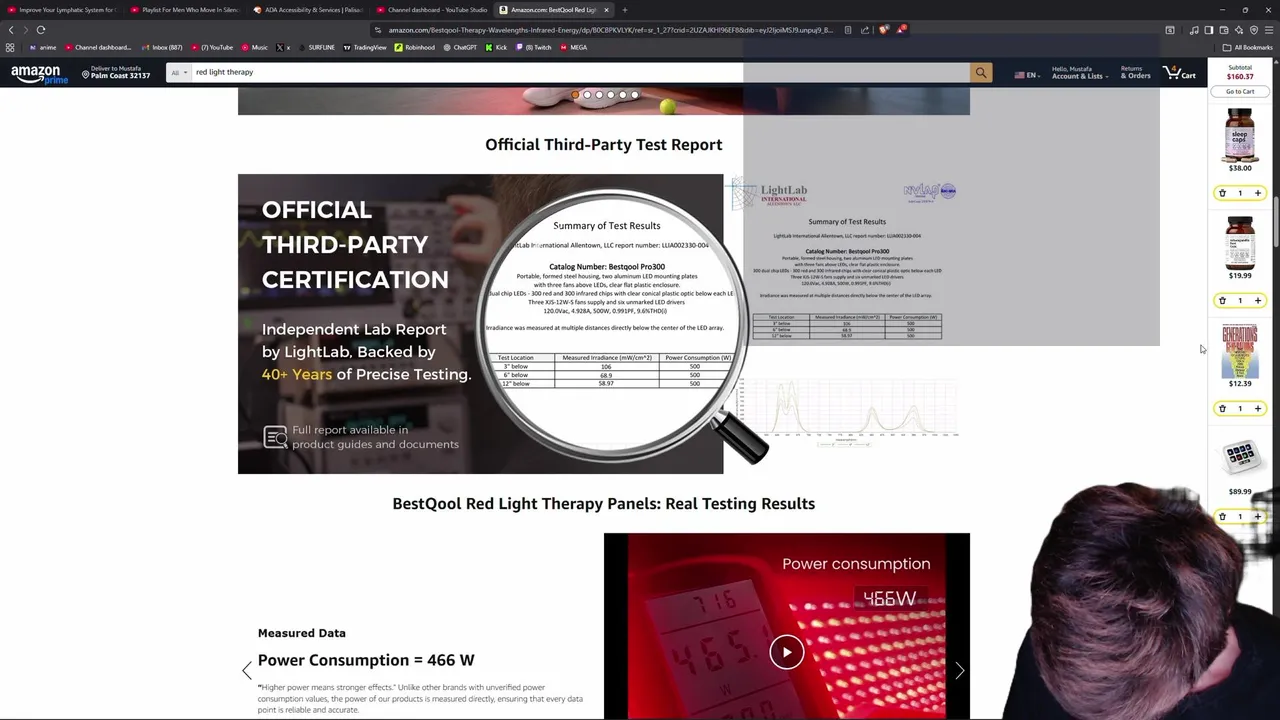Switch to Improve Your Lymphatic System tab
The height and width of the screenshot is (720, 1280).
click(x=62, y=10)
